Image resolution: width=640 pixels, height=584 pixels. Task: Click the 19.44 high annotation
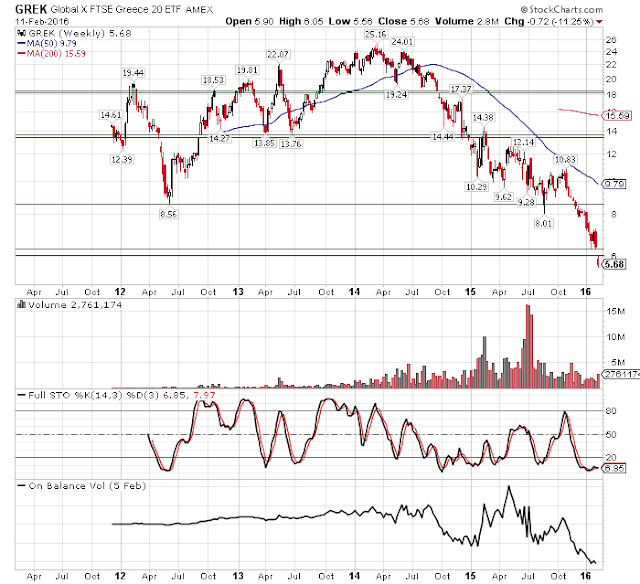click(x=133, y=73)
